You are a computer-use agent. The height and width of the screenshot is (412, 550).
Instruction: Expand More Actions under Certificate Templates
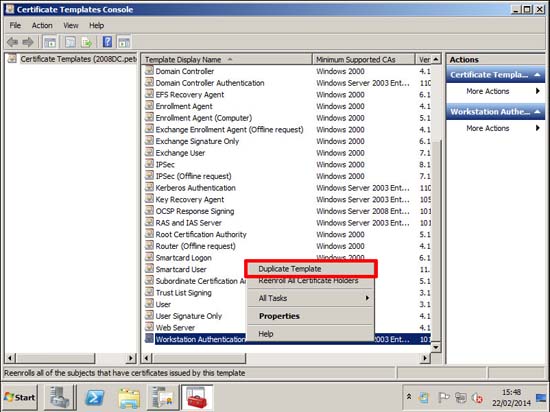pyautogui.click(x=496, y=91)
